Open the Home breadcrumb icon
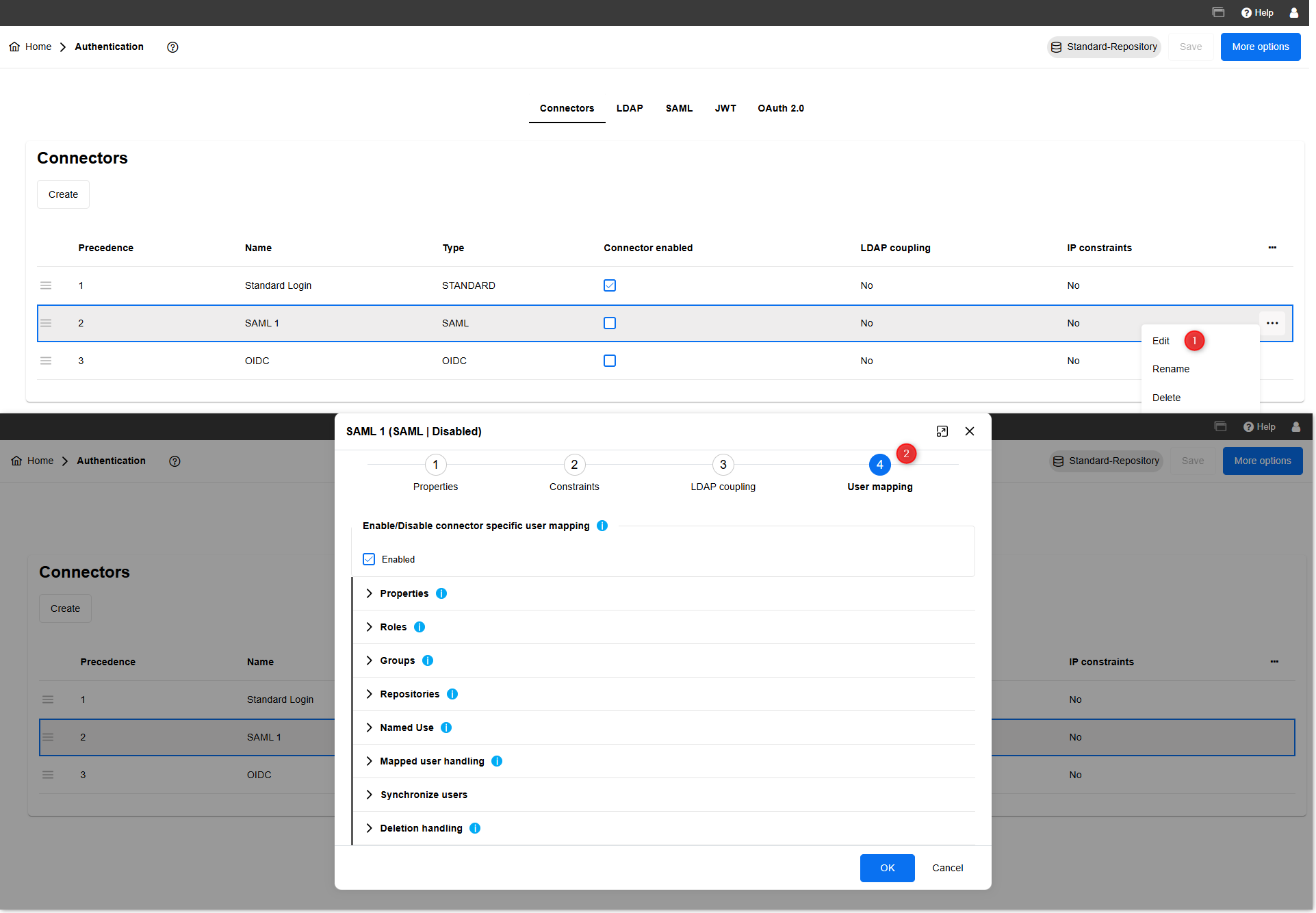 [x=15, y=47]
